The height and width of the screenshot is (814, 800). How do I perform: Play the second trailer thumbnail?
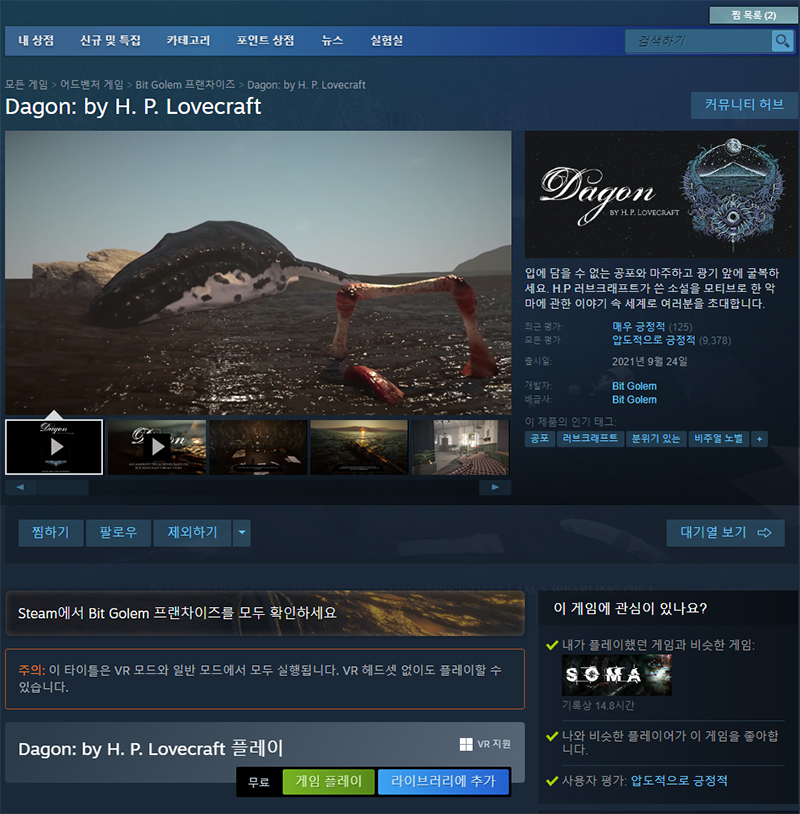click(157, 447)
